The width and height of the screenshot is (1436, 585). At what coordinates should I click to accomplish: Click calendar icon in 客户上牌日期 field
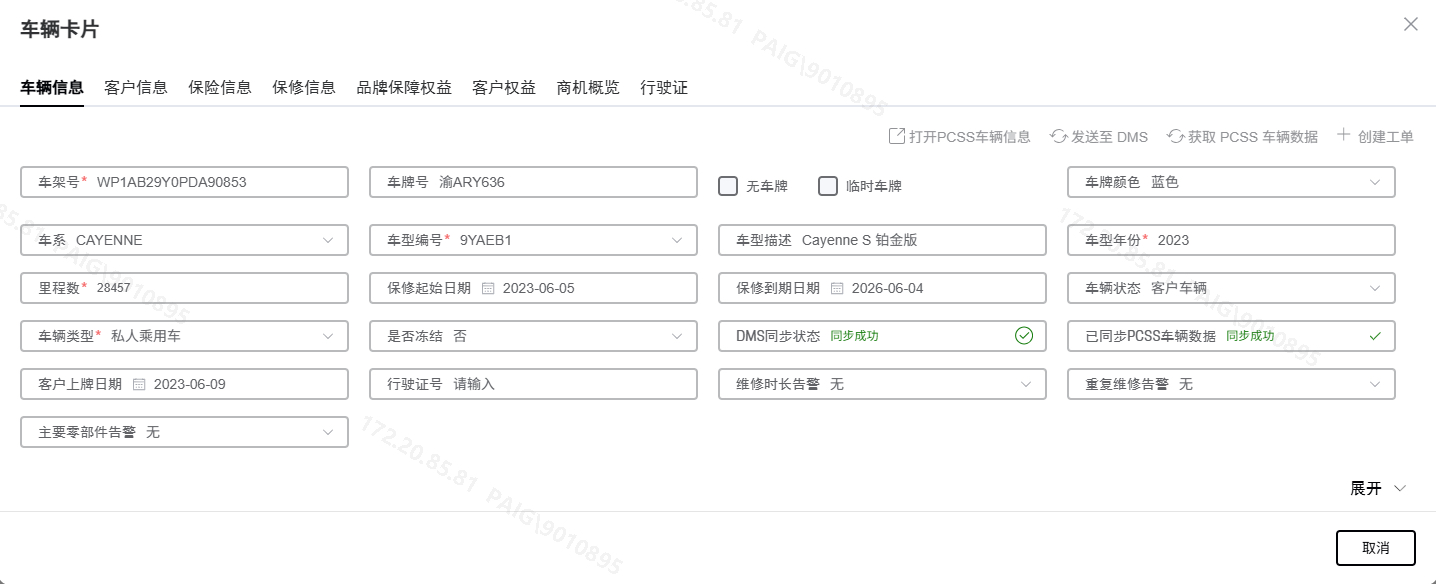[x=140, y=384]
